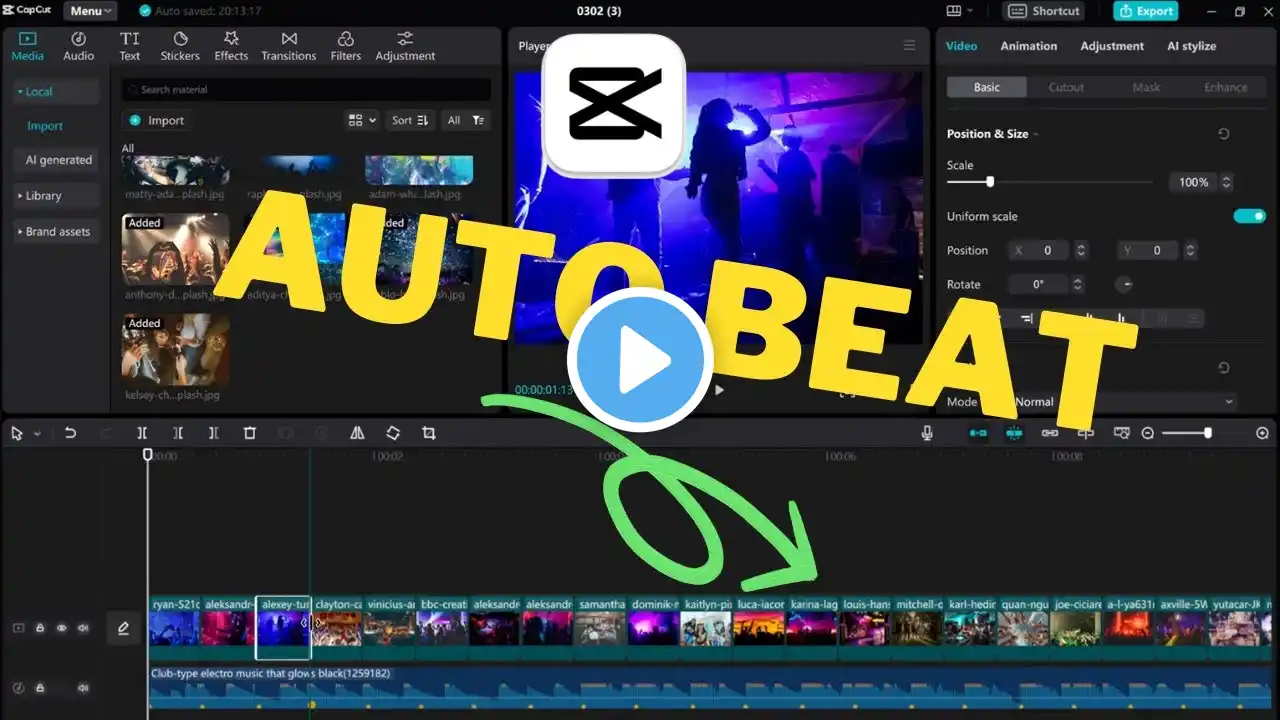
Task: Open the Sort options
Action: (x=410, y=120)
